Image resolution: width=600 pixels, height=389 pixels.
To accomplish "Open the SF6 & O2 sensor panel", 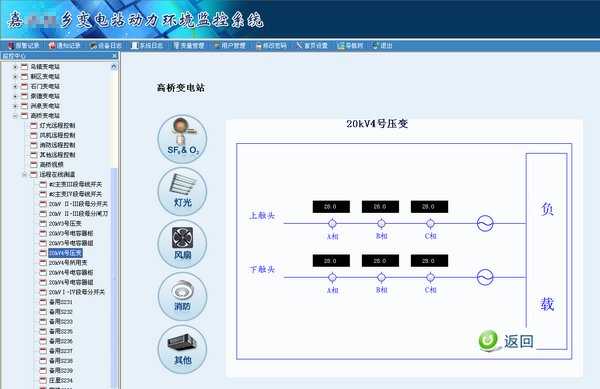I will pos(182,139).
